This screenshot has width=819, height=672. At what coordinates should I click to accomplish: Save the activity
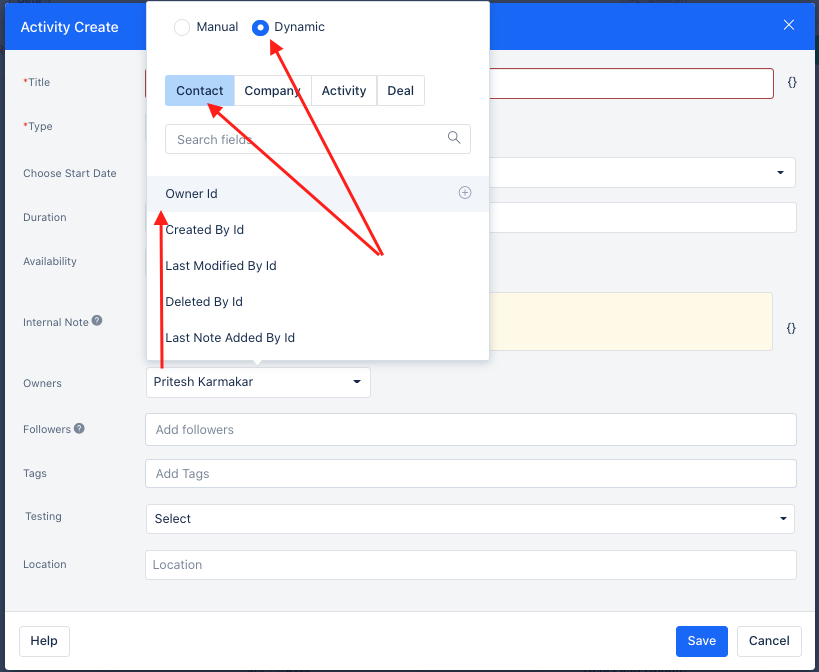point(701,641)
